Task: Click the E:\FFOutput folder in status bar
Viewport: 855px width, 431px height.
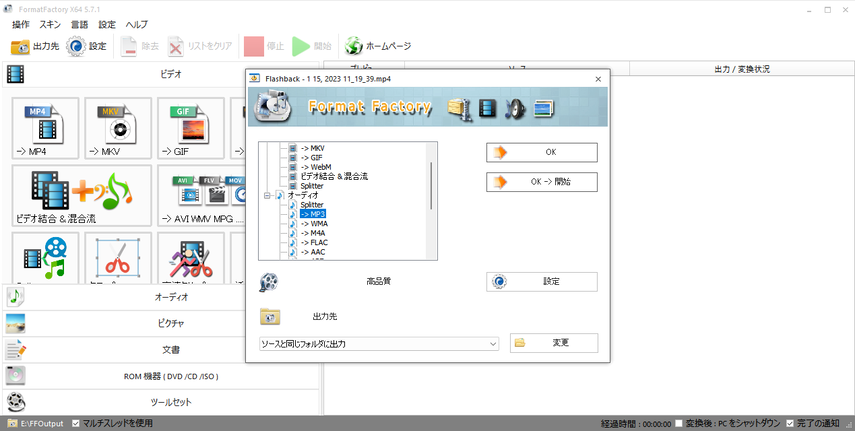Action: (10, 423)
